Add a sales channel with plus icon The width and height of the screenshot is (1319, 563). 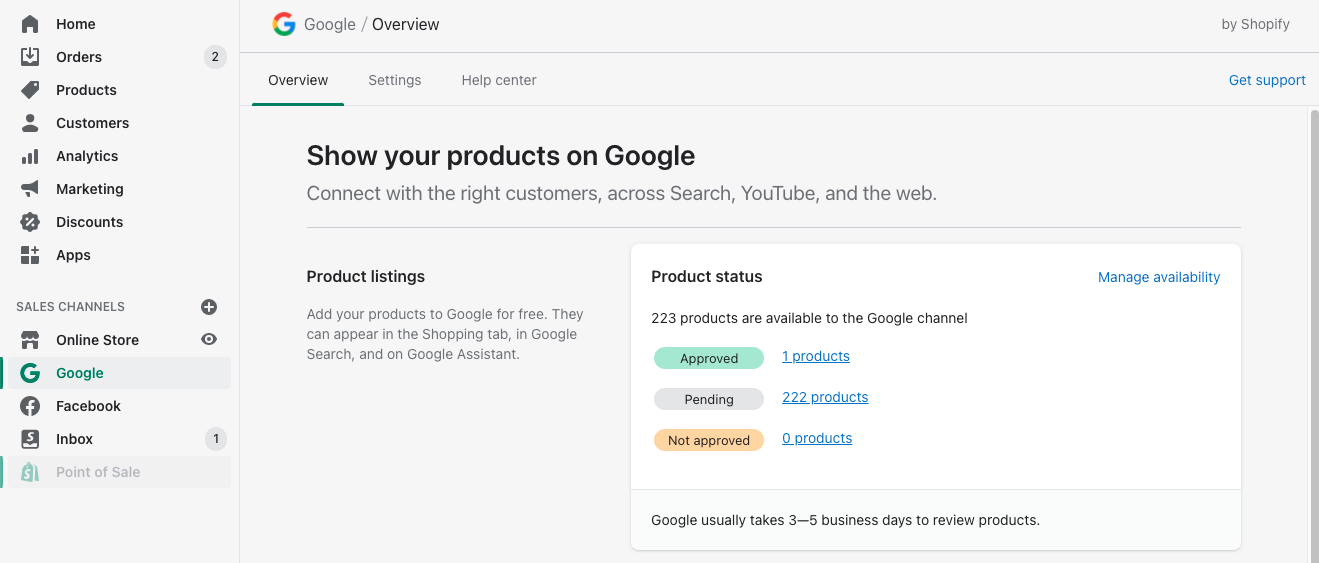[209, 307]
